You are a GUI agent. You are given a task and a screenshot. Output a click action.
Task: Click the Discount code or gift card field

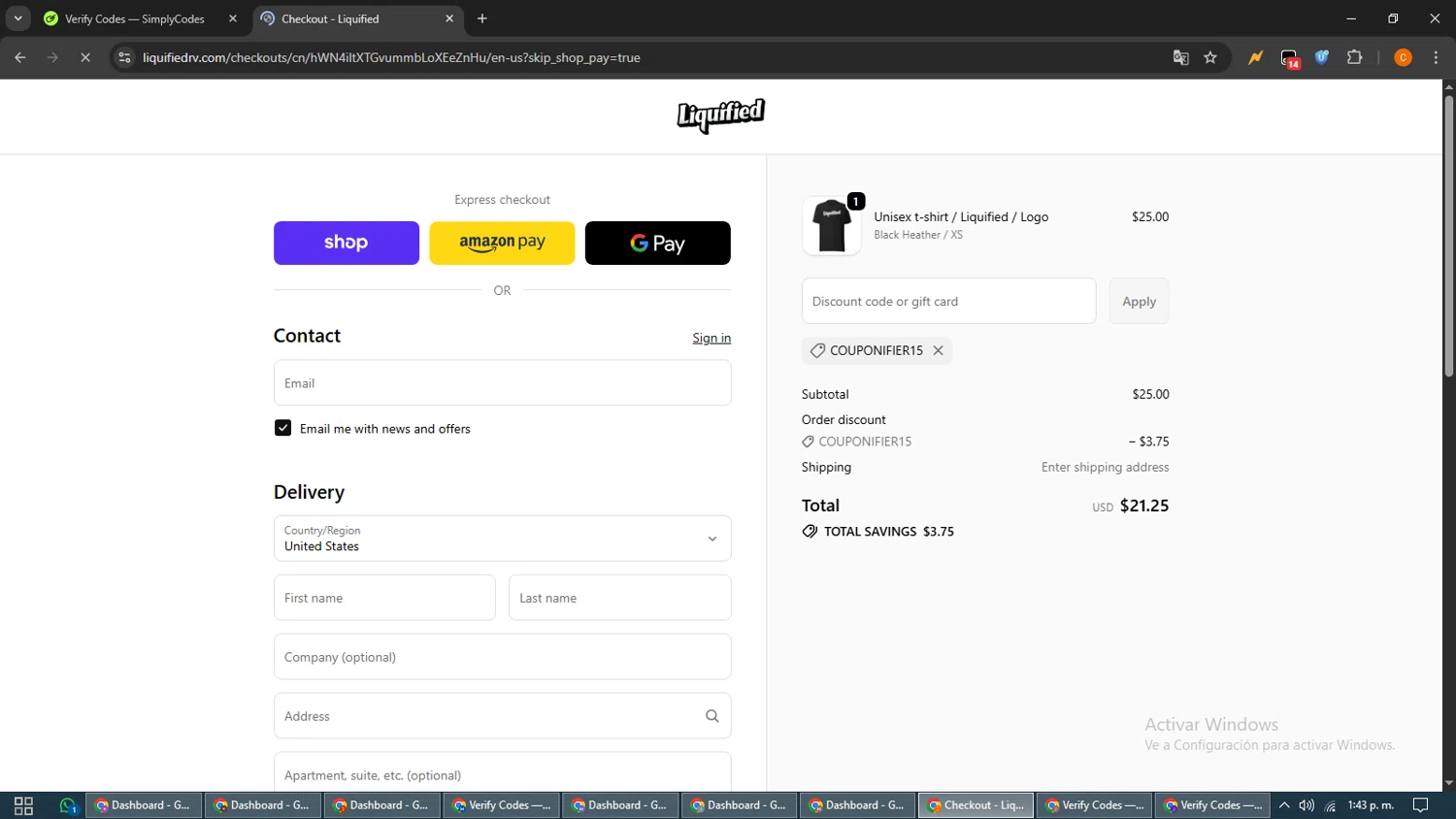tap(948, 301)
